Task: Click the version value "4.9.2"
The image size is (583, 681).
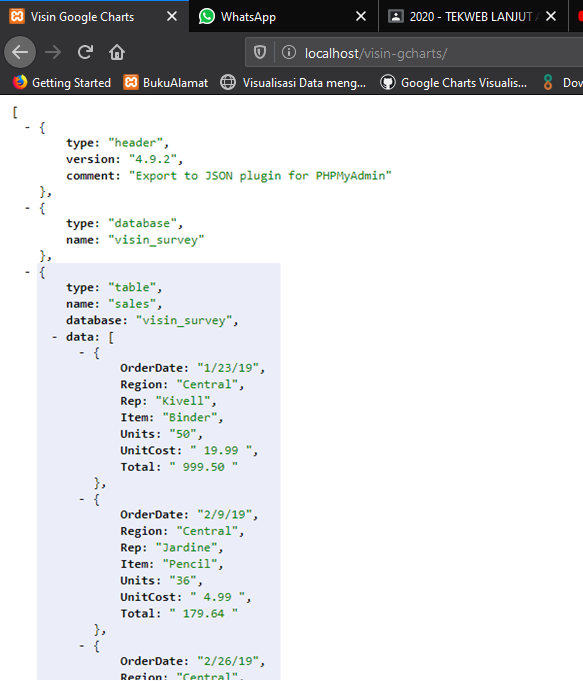Action: click(152, 159)
